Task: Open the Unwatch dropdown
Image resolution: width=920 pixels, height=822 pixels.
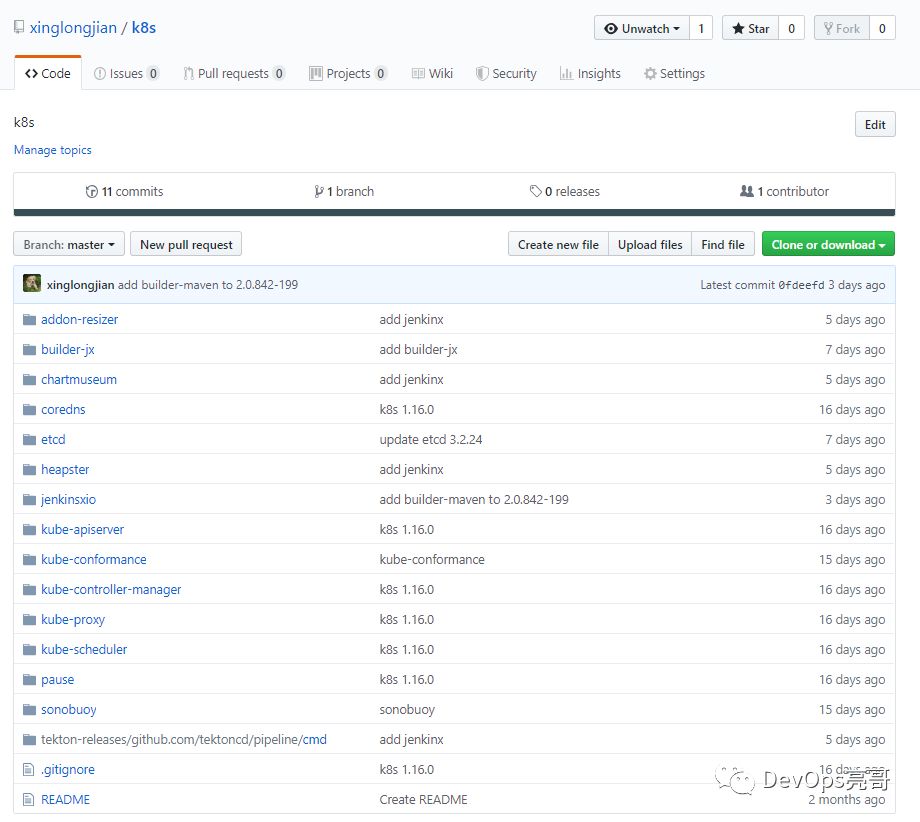Action: click(x=642, y=28)
